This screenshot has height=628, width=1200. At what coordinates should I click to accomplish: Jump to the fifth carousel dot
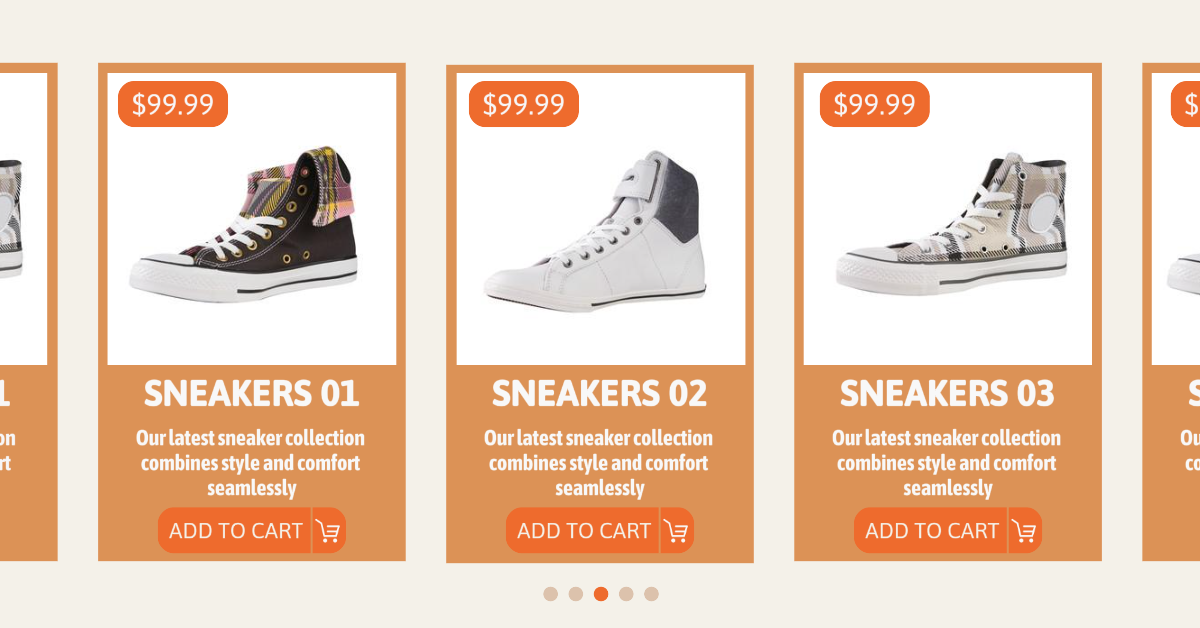point(651,594)
